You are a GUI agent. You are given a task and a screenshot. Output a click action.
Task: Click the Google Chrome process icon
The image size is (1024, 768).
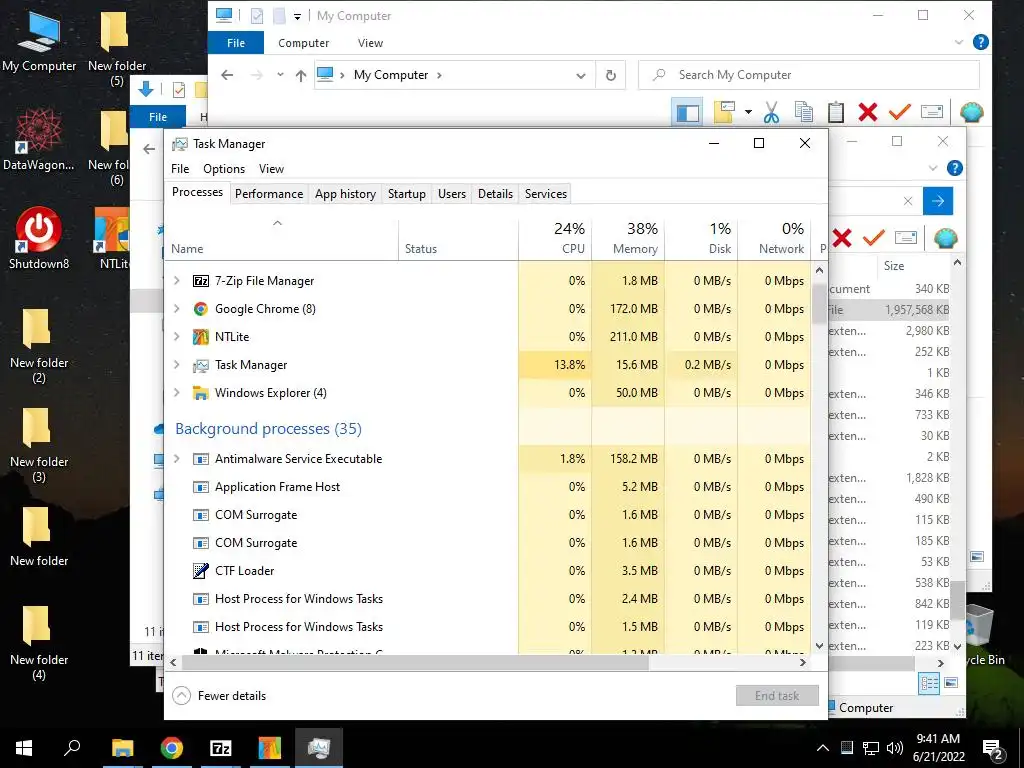click(x=200, y=309)
